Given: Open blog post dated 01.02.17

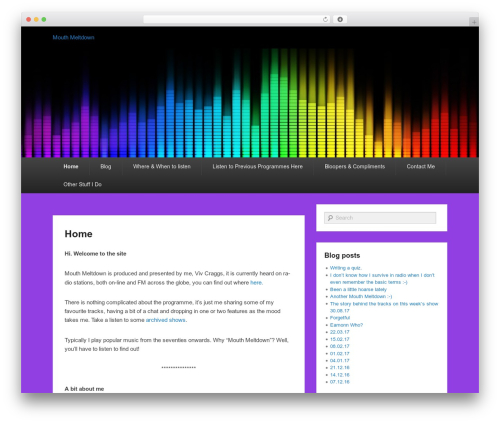Looking at the screenshot, I should (340, 354).
